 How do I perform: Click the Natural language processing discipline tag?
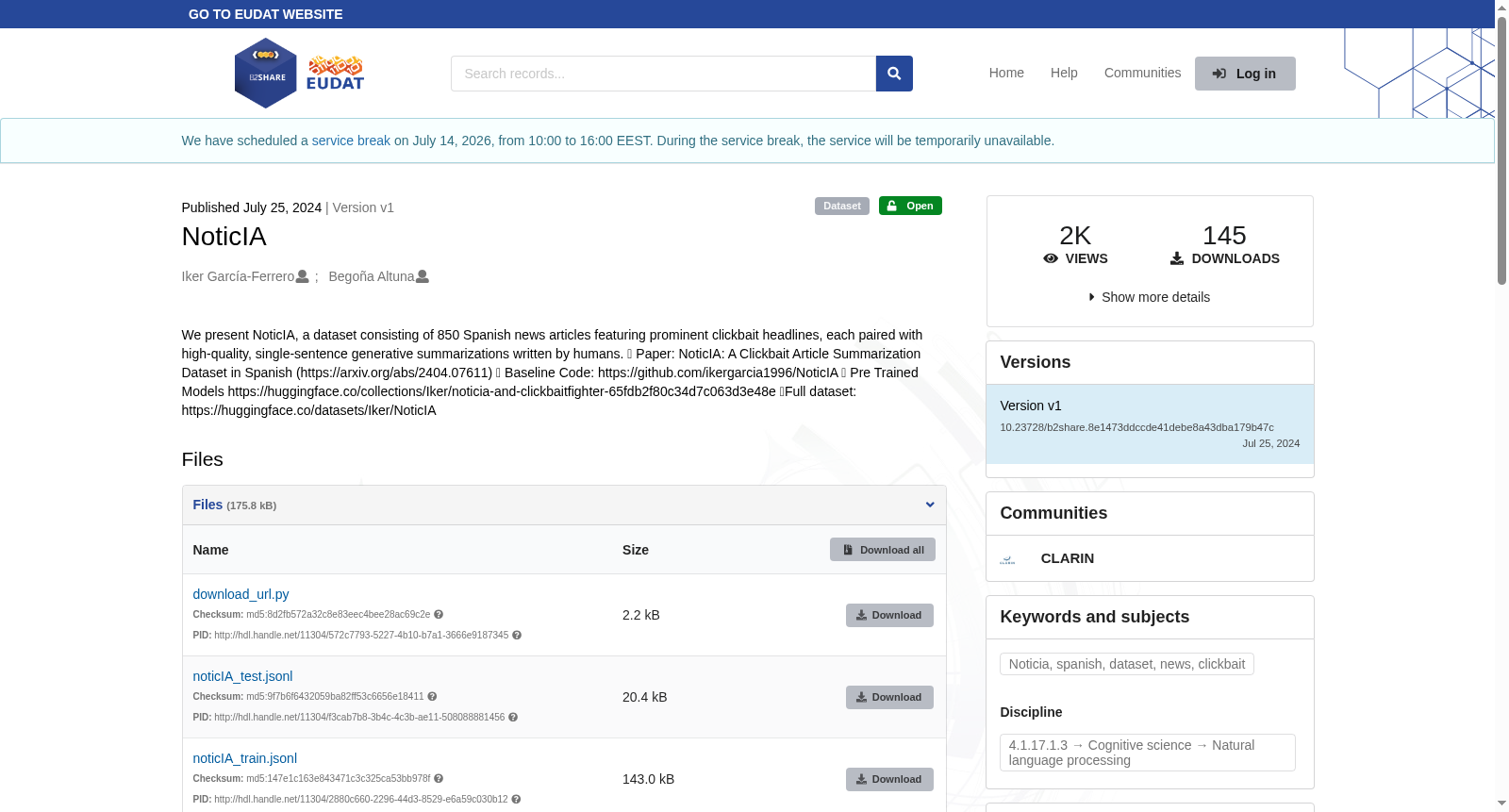point(1148,753)
